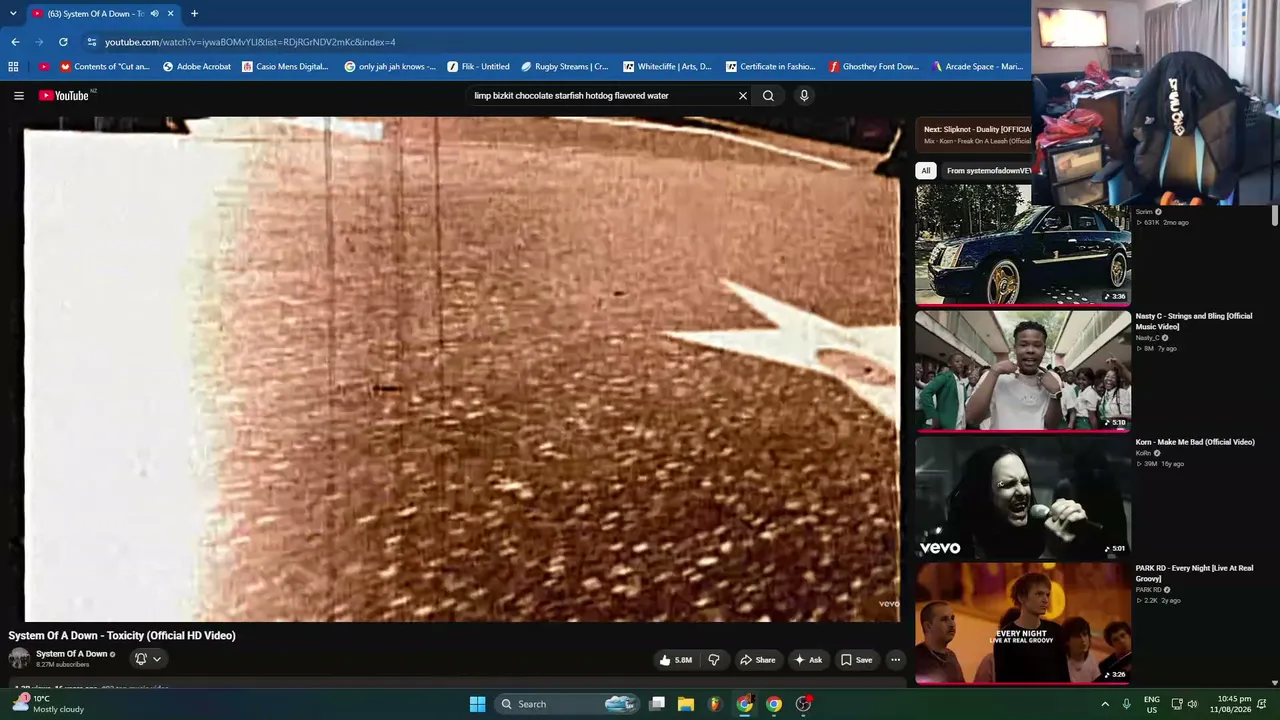Click the YouTube search query field
Screen dimensions: 1280x720
tap(600, 96)
